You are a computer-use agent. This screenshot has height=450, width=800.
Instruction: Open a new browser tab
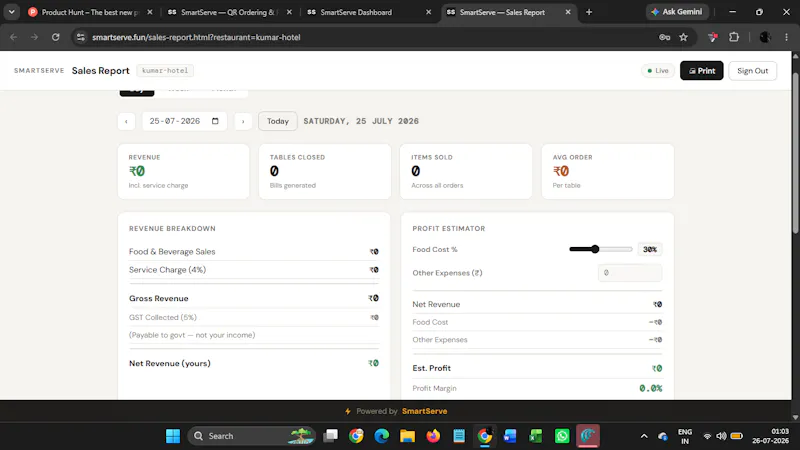[x=589, y=12]
